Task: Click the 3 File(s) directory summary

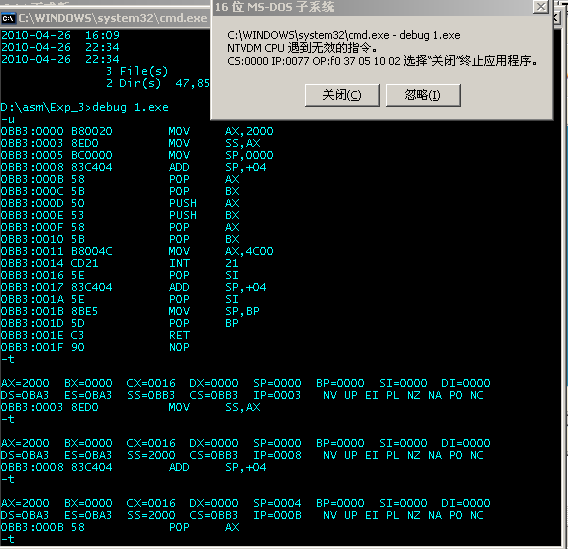Action: pos(137,71)
